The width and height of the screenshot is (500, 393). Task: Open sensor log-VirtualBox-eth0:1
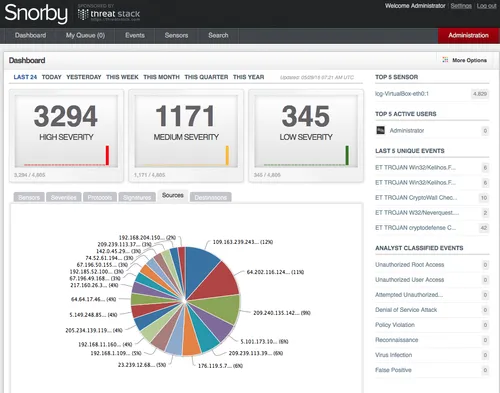(x=402, y=94)
